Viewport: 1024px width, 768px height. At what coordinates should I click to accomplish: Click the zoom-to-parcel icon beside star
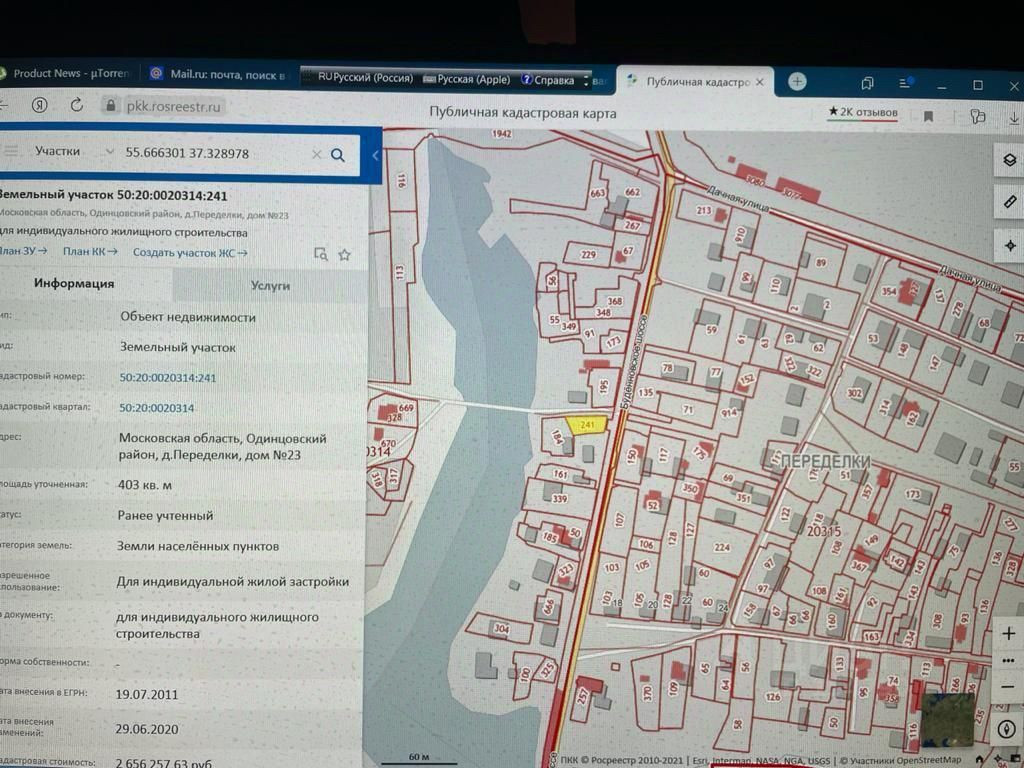[321, 254]
